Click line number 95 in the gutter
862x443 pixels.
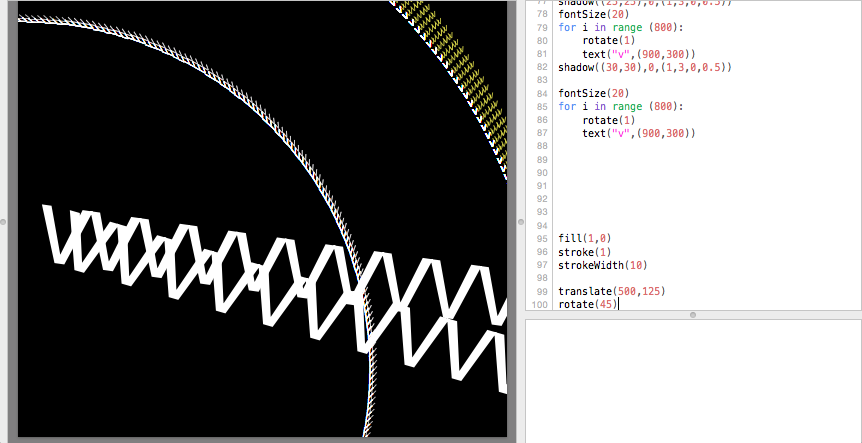[x=541, y=238]
